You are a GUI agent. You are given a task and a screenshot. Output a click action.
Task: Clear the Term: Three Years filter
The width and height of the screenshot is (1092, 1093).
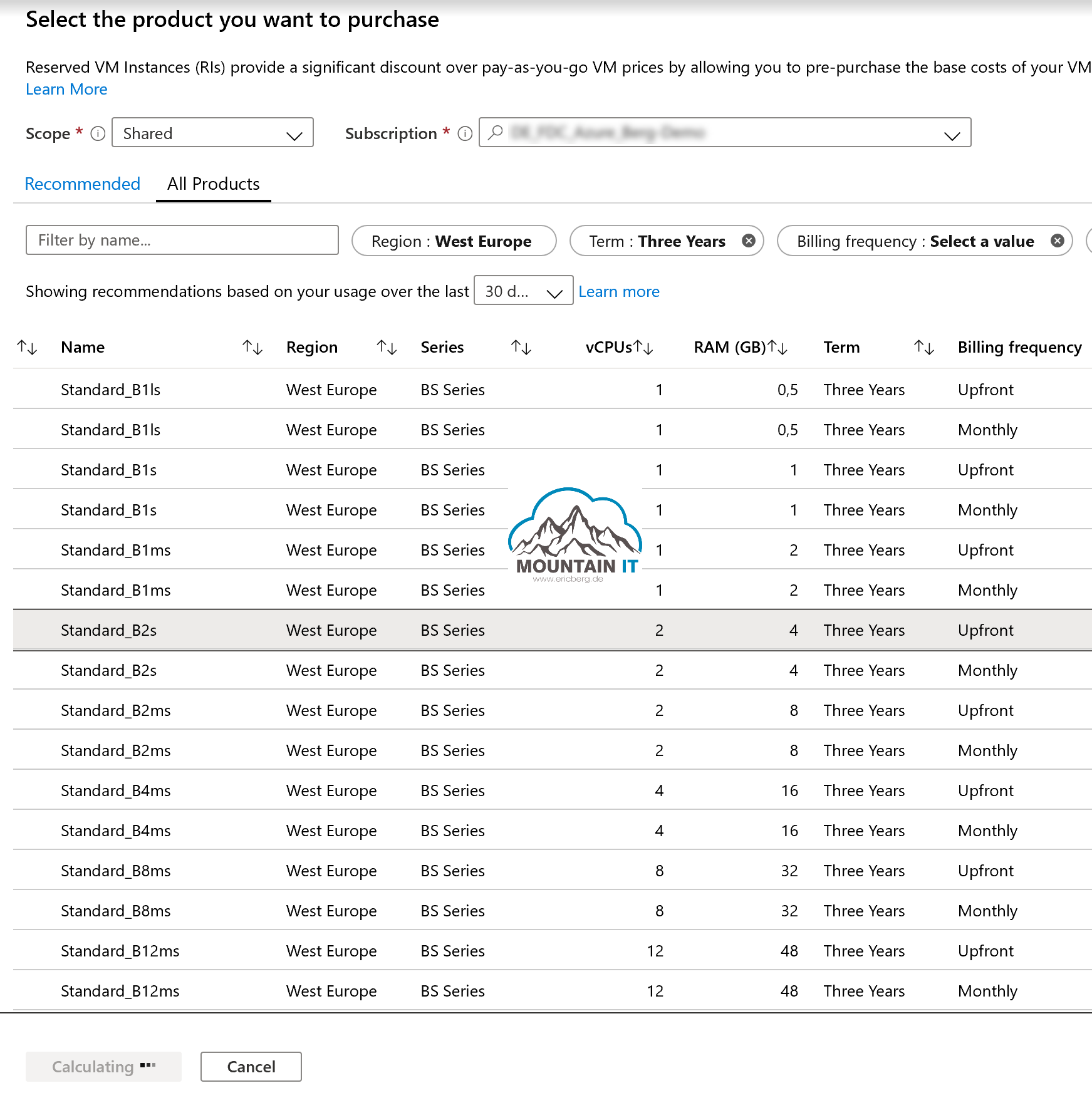[x=748, y=241]
